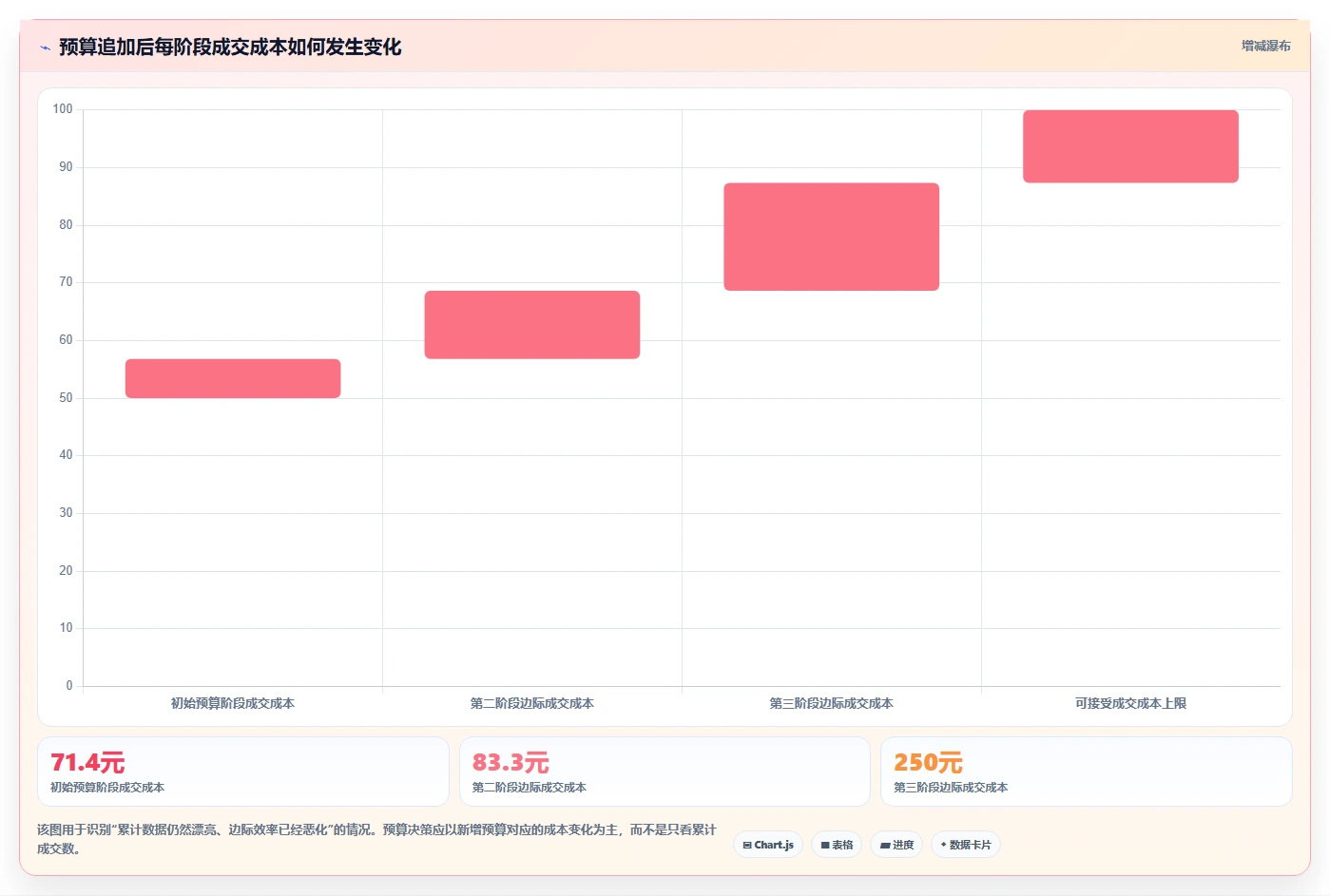Click the 83.3元 data card

[x=665, y=772]
